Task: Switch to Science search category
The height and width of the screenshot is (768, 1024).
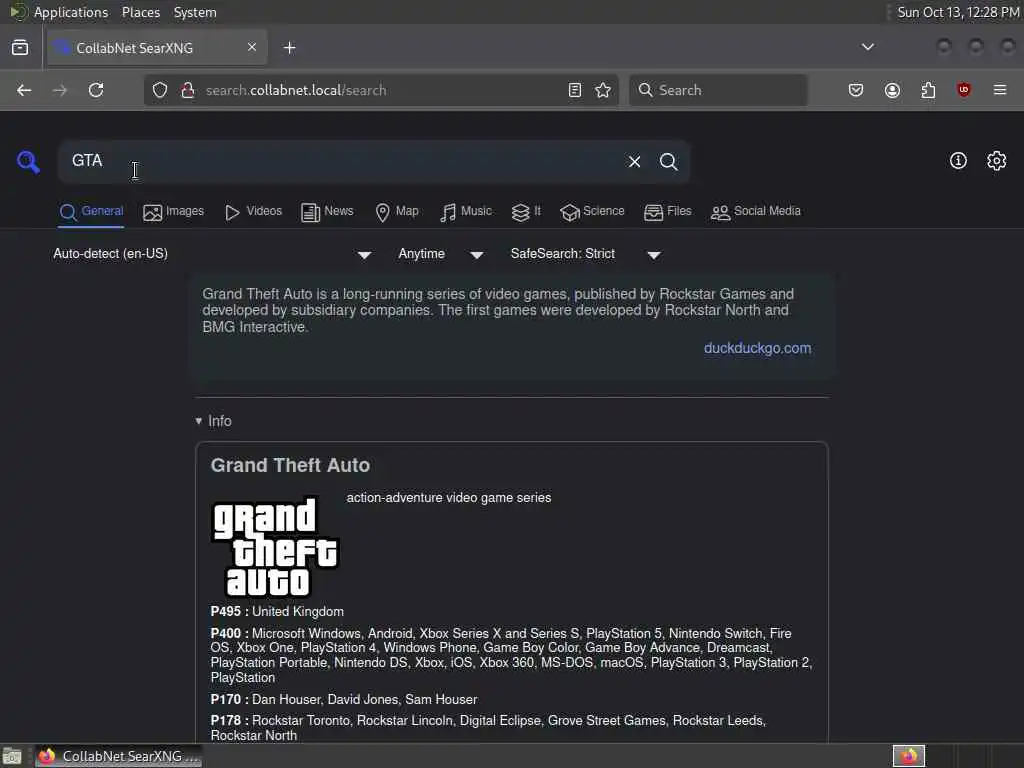Action: [592, 212]
